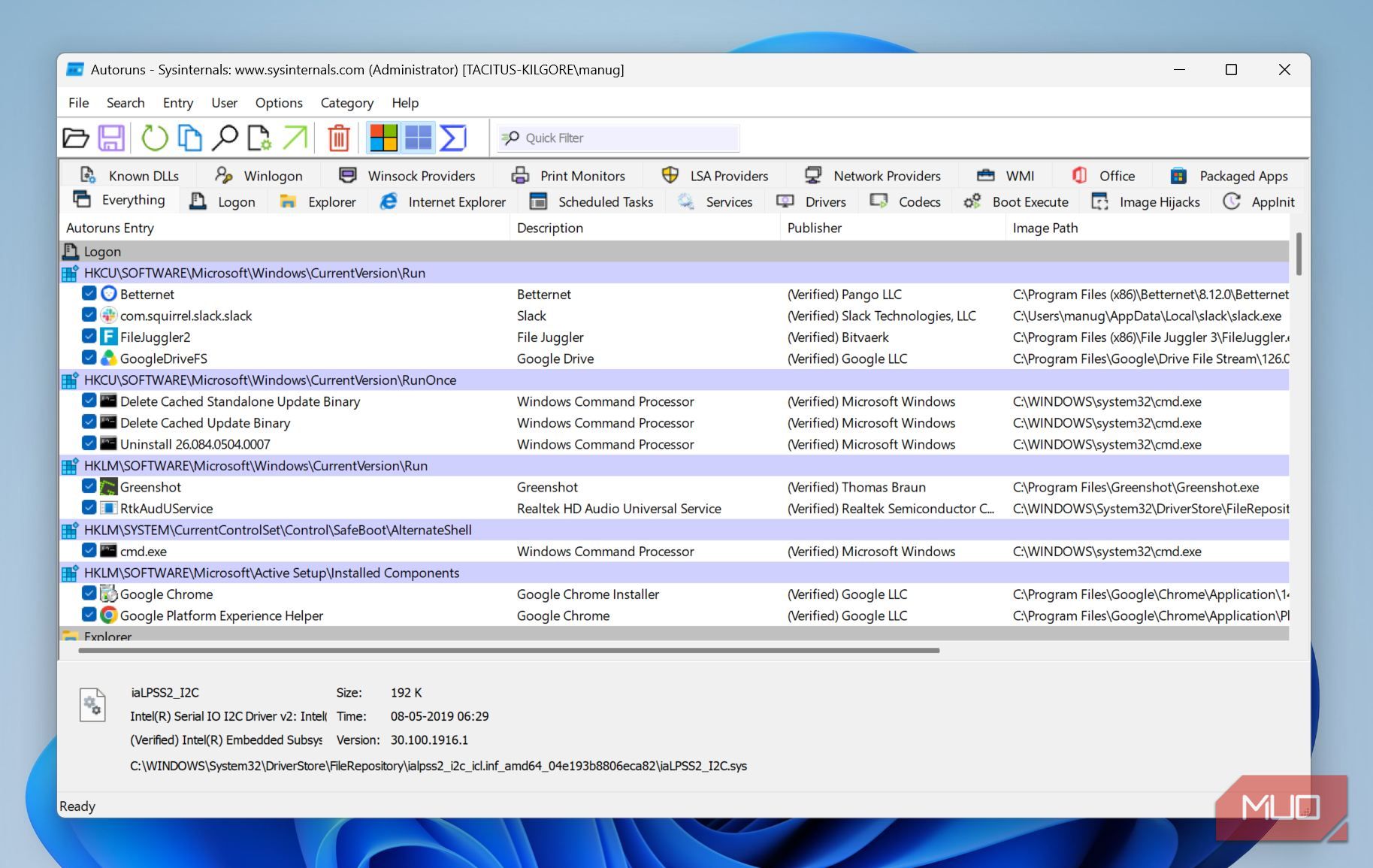The width and height of the screenshot is (1373, 868).
Task: Switch to the Drivers tab
Action: 811,201
